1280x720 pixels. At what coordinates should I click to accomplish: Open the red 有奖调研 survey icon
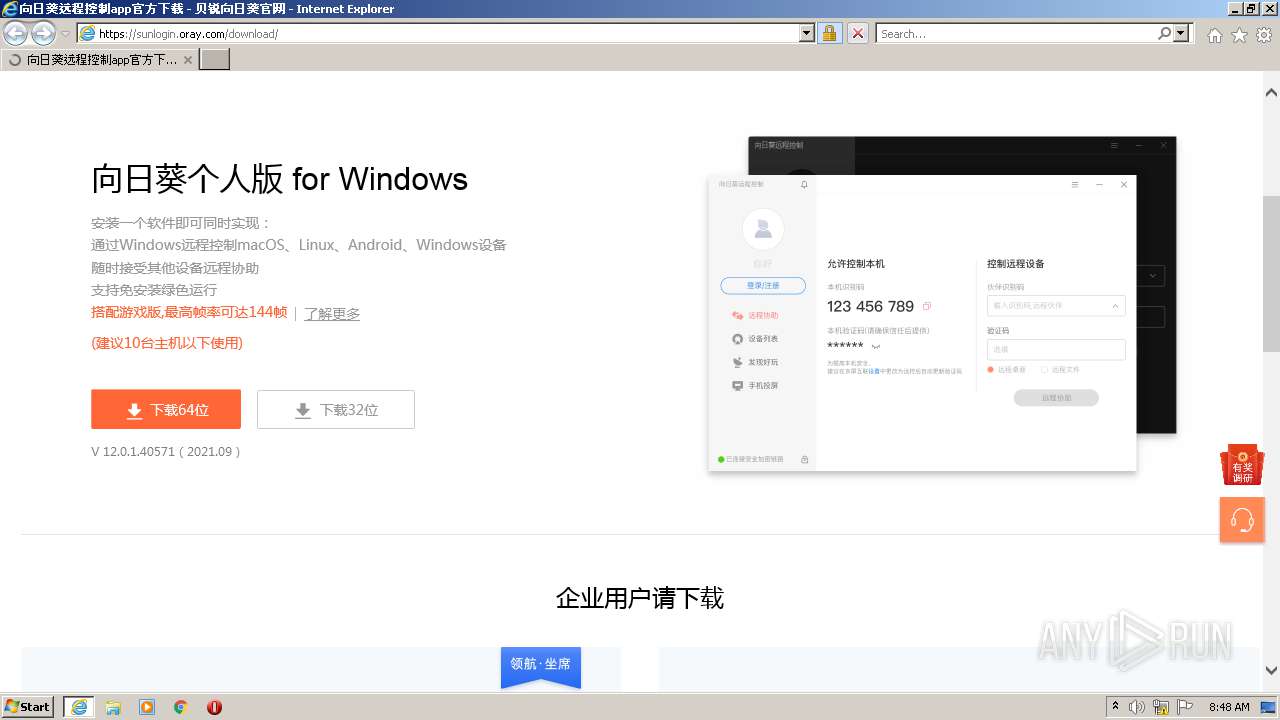coord(1242,465)
